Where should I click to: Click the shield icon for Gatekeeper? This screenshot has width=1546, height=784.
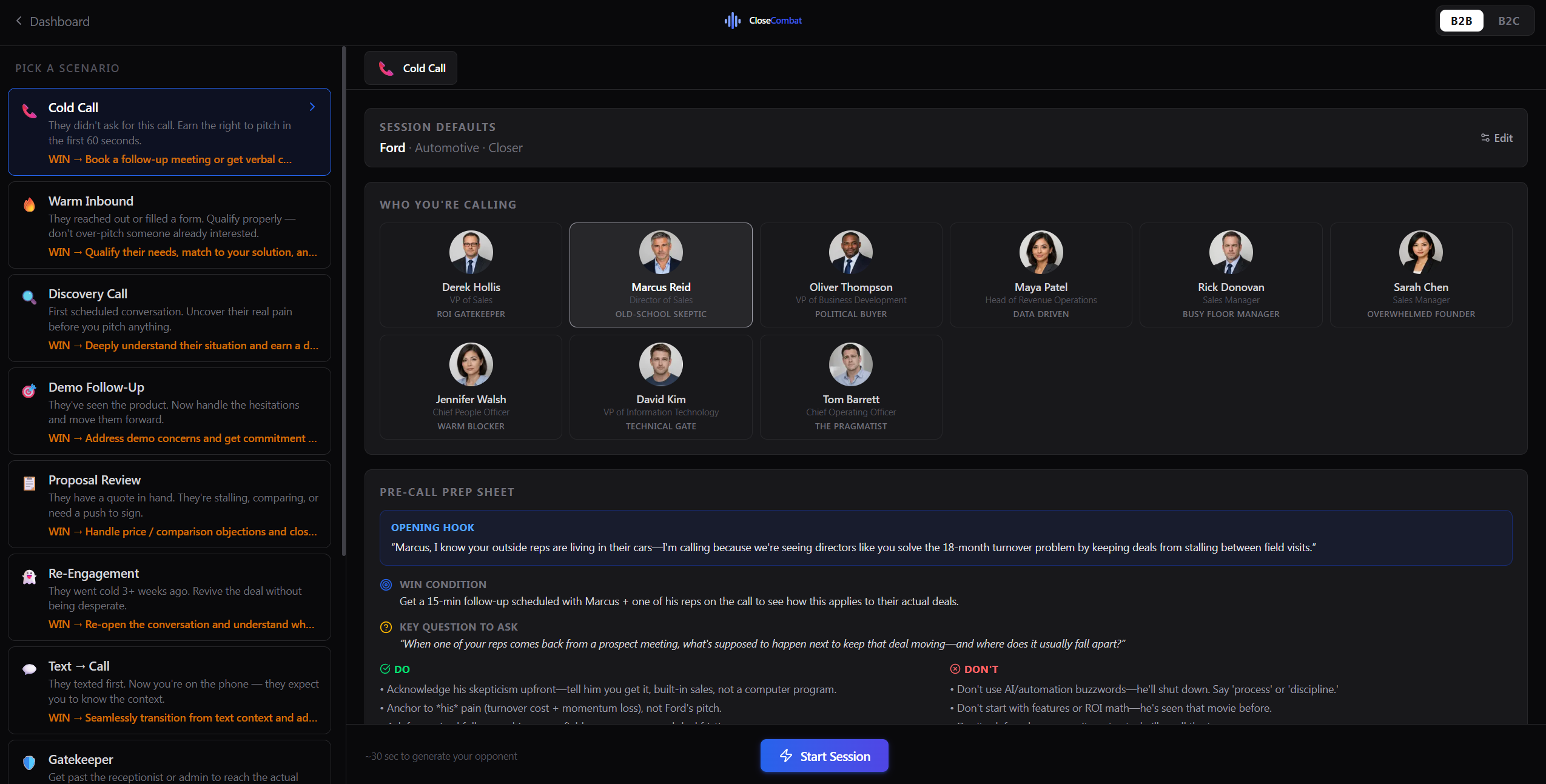pyautogui.click(x=29, y=763)
